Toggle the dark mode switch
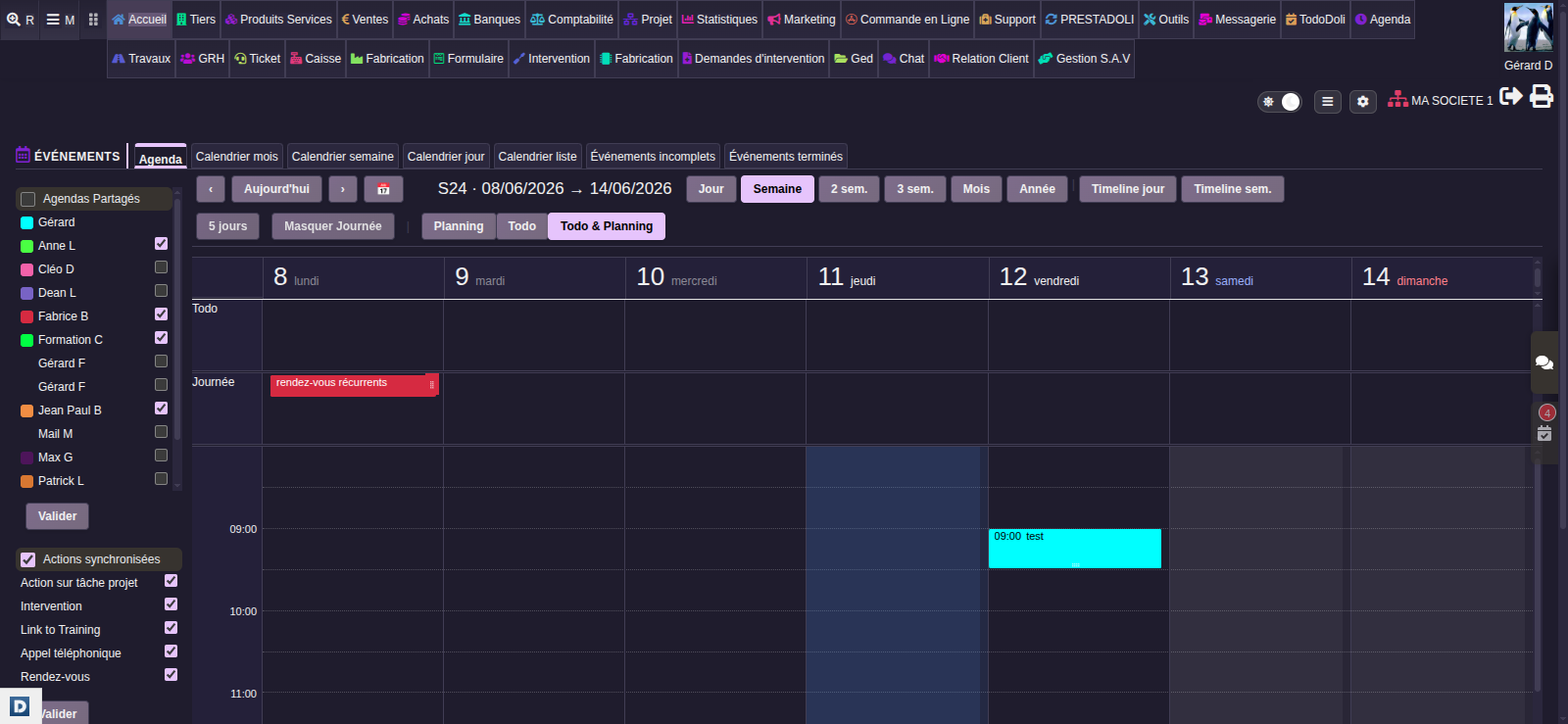The height and width of the screenshot is (724, 1568). [x=1280, y=102]
